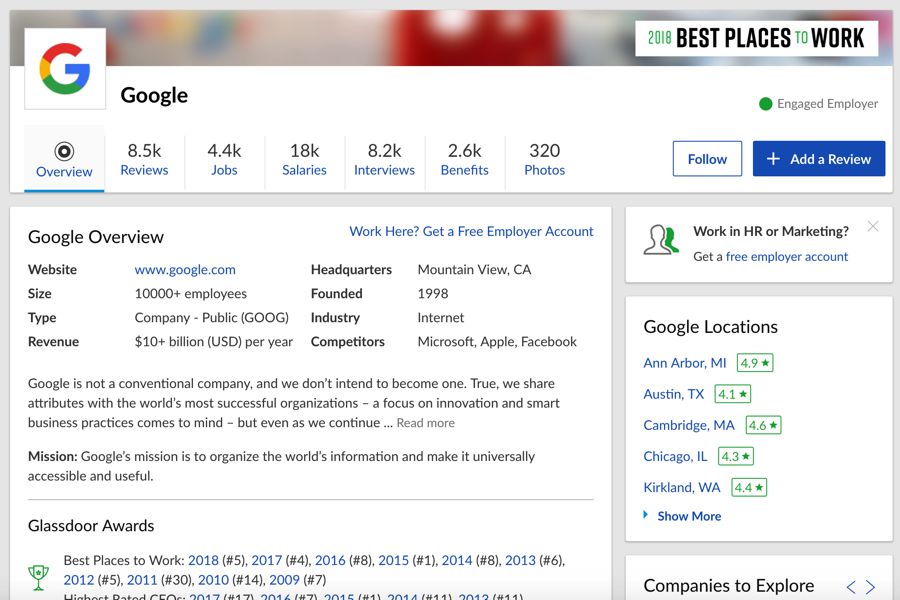
Task: Click the $10+ billion (USD) revenue value
Action: pyautogui.click(x=214, y=342)
